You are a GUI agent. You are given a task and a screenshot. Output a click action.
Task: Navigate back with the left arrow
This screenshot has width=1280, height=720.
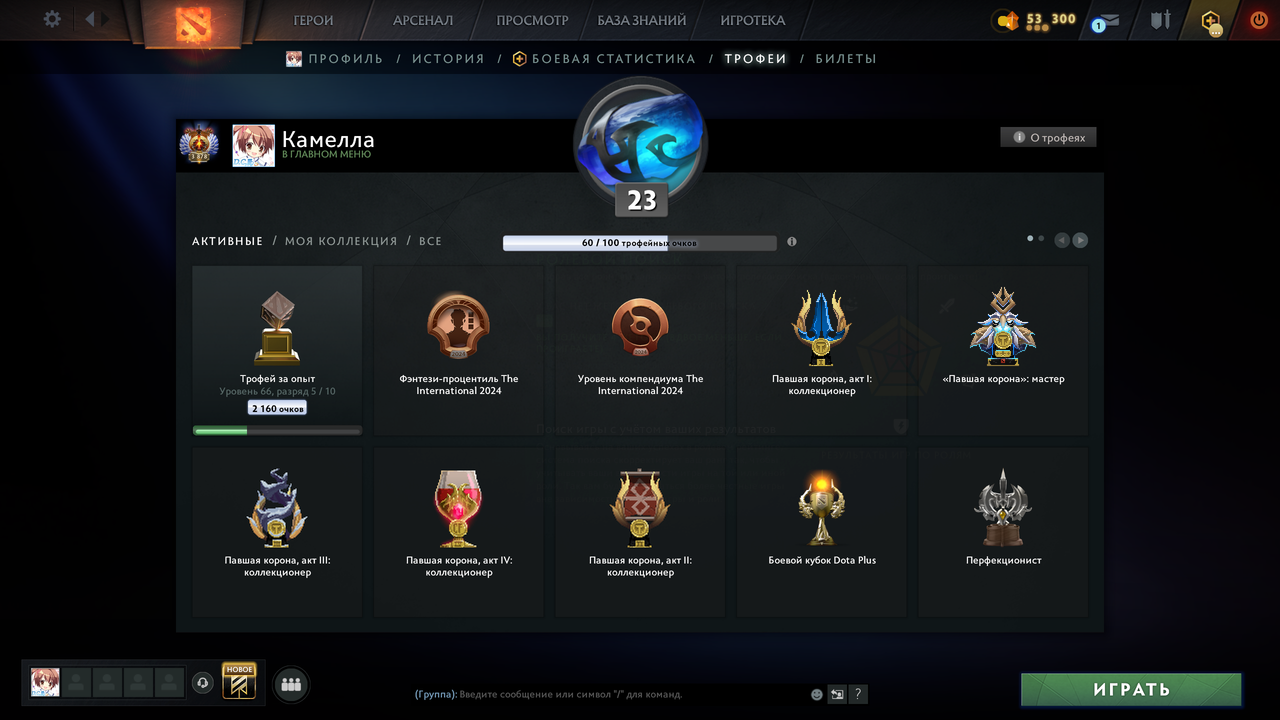pyautogui.click(x=89, y=19)
